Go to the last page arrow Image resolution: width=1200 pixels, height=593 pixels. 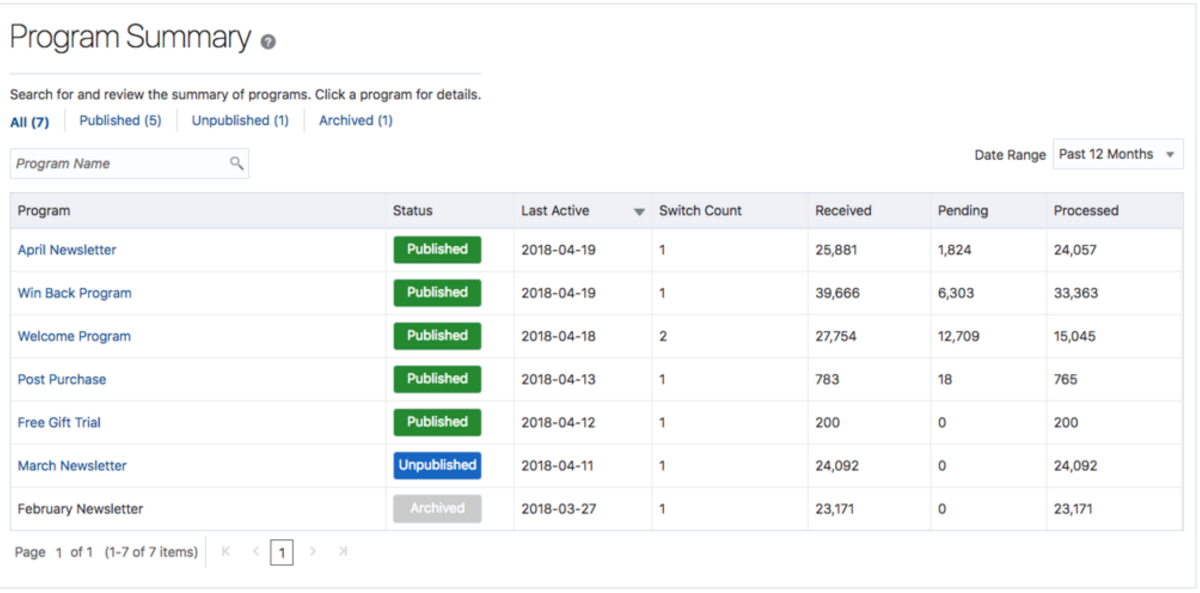tap(343, 551)
